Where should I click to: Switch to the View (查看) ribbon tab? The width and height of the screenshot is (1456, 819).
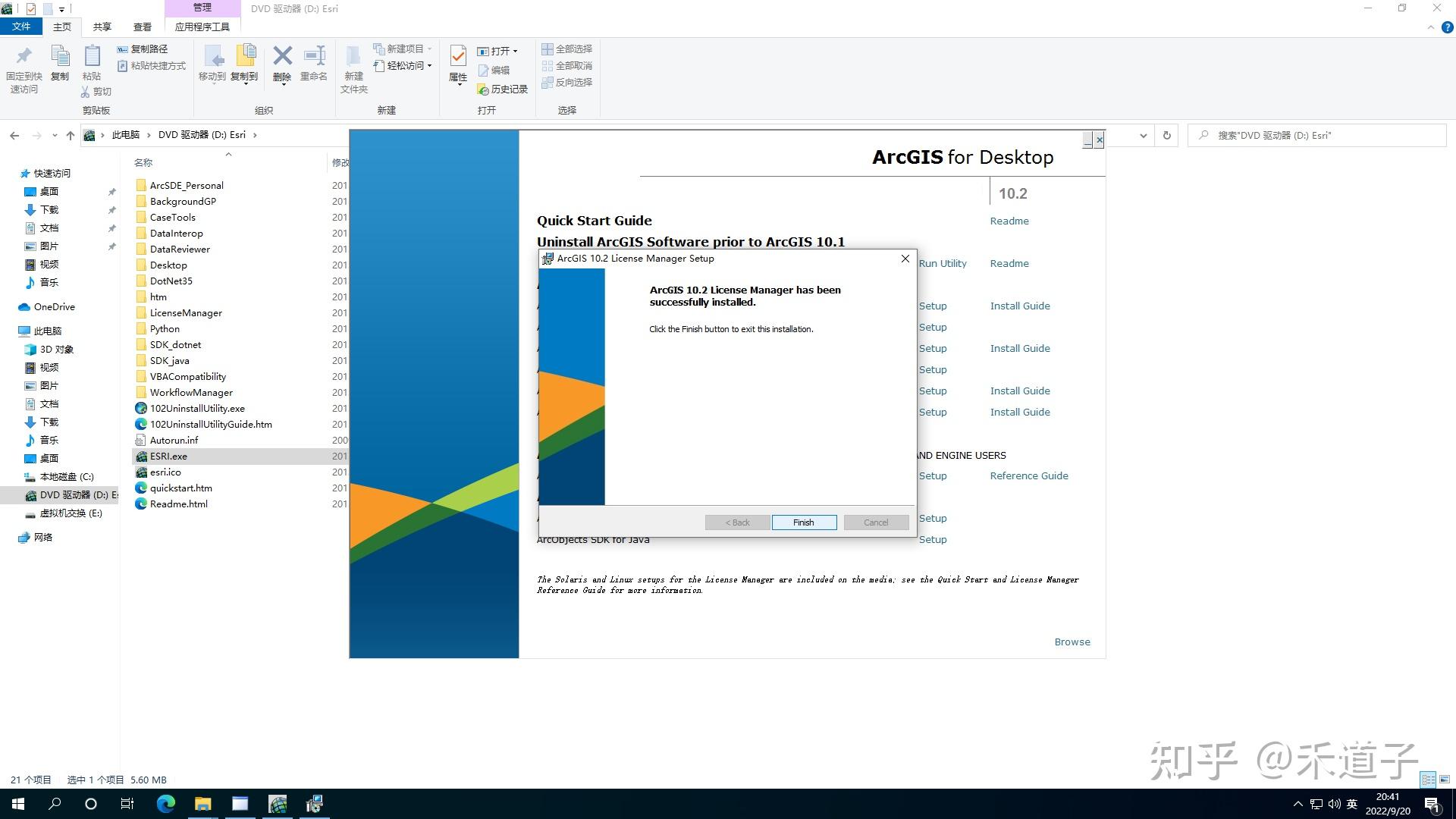pos(143,27)
